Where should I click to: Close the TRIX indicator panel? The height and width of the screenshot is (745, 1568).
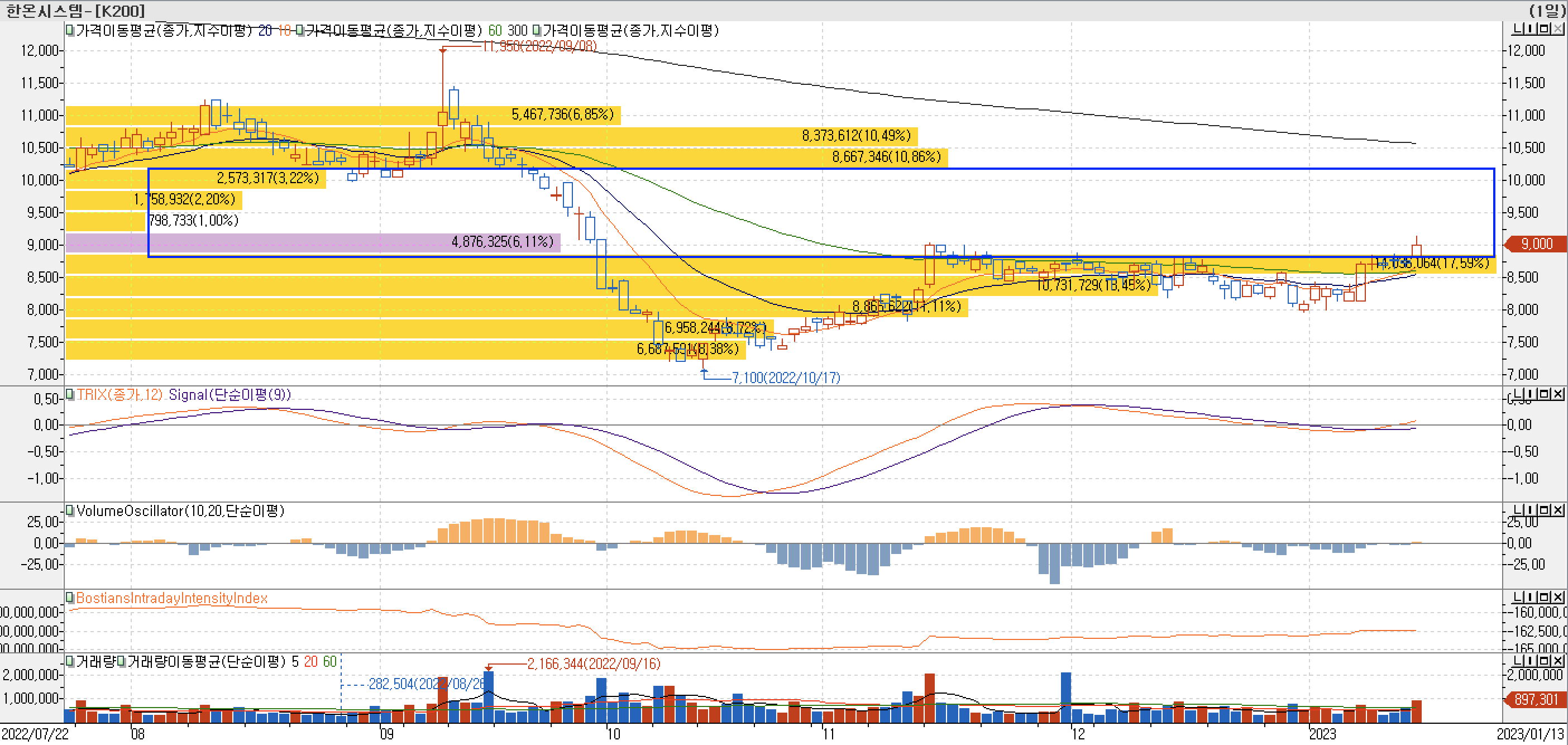click(1557, 394)
